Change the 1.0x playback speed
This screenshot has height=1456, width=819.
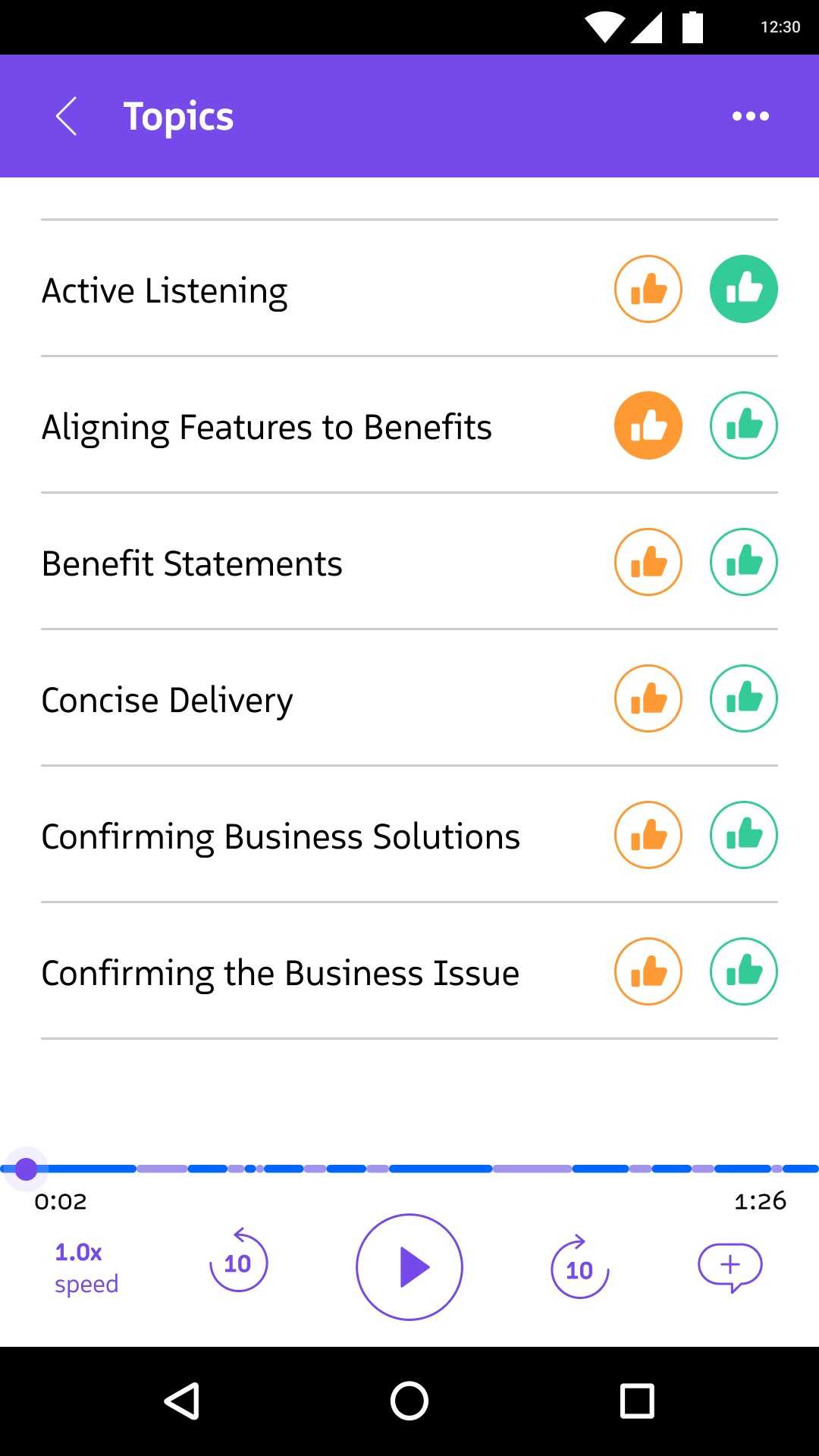click(x=86, y=1267)
